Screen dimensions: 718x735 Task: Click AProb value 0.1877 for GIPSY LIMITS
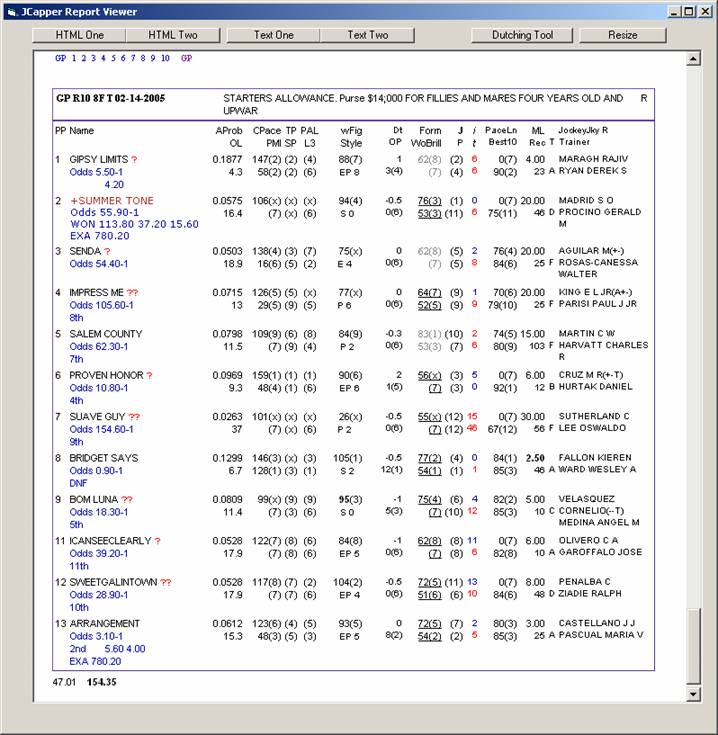(x=227, y=159)
